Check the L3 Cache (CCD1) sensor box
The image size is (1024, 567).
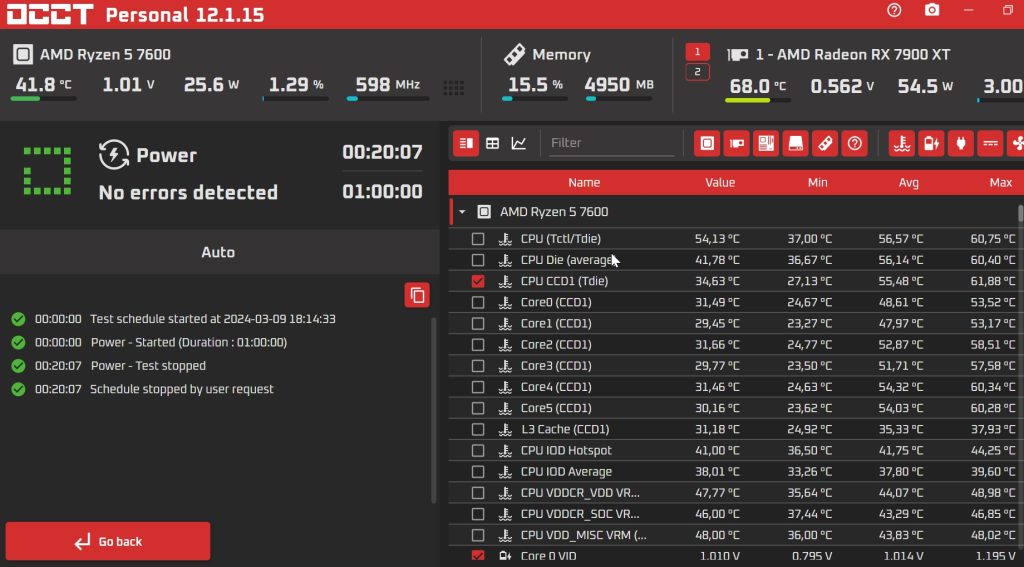tap(478, 429)
